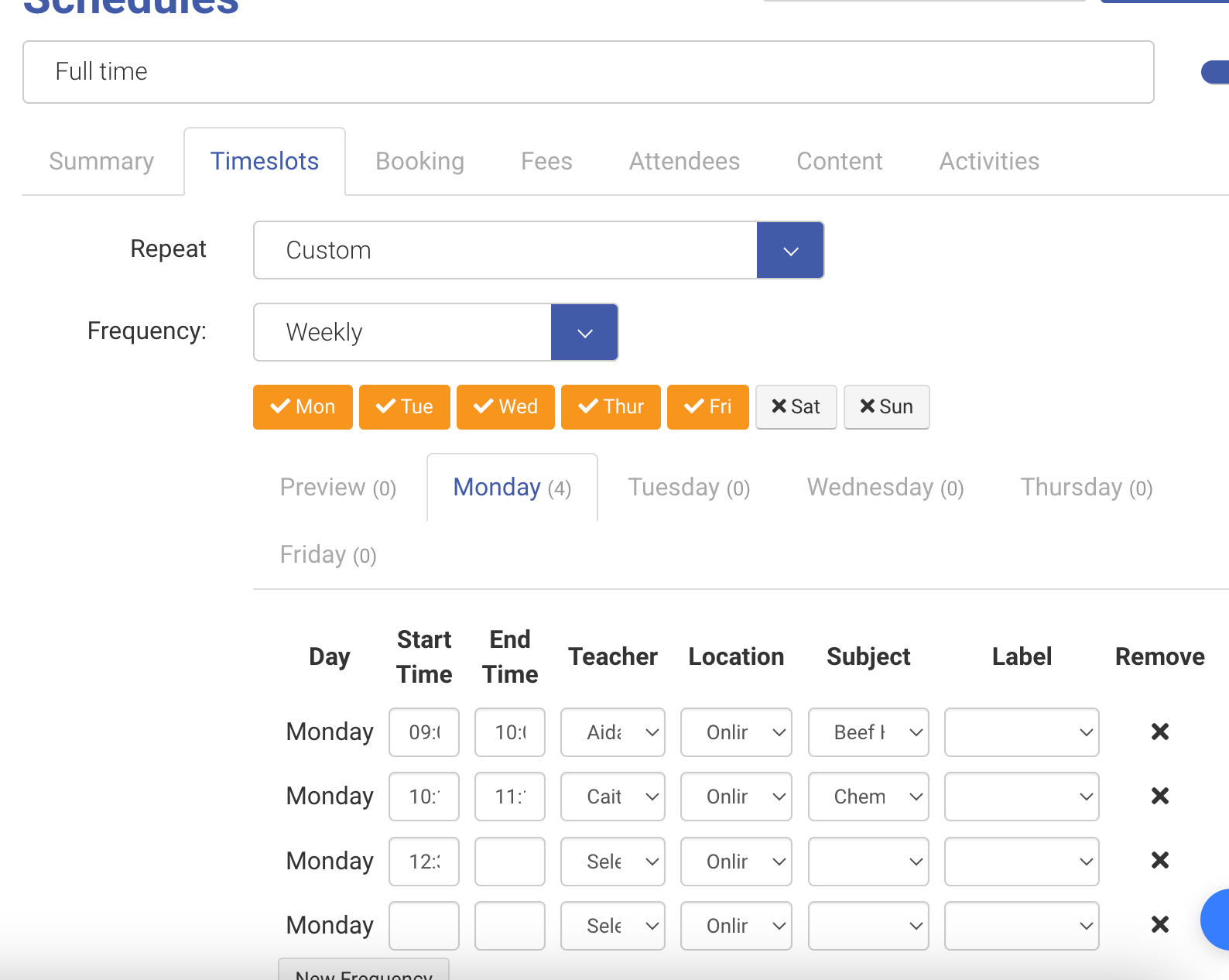Expand the Frequency dropdown set to Weekly

pyautogui.click(x=584, y=332)
